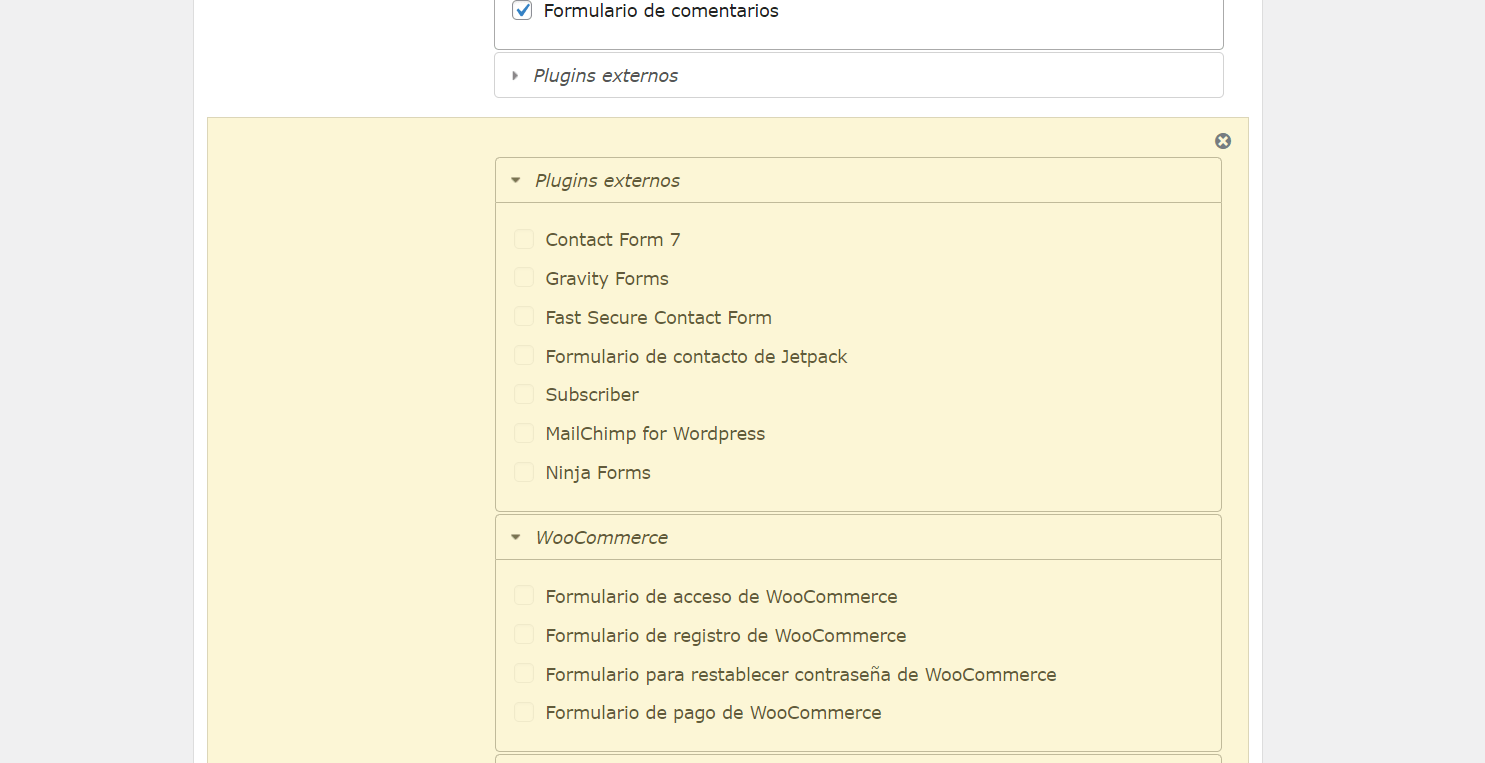Uncheck the Formulario de comentarios checkbox
Screen dimensions: 1485x763
[x=522, y=11]
